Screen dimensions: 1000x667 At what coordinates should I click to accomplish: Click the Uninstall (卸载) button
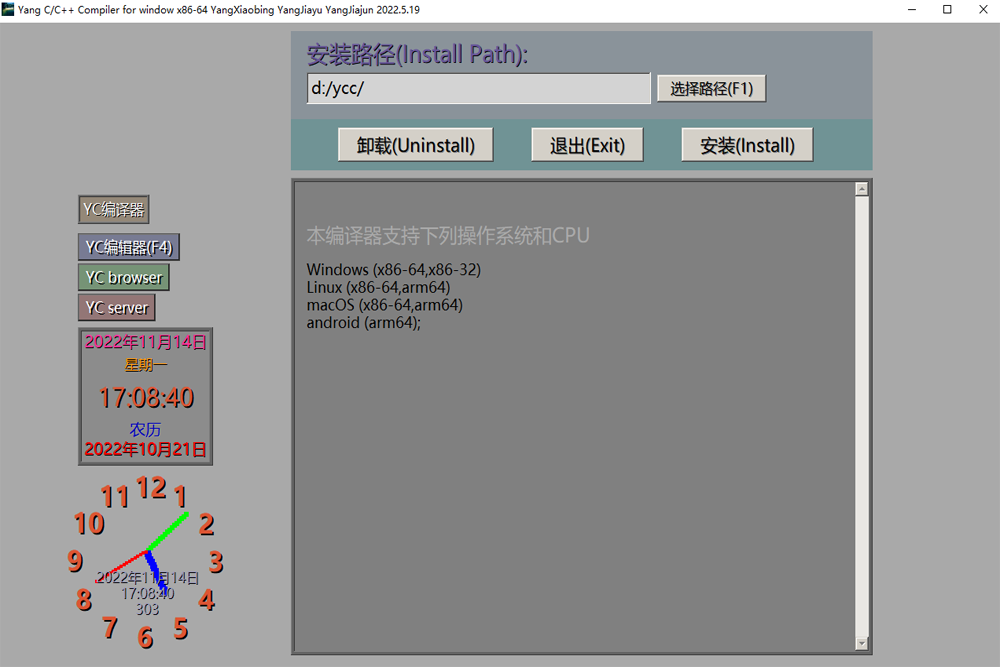click(415, 145)
